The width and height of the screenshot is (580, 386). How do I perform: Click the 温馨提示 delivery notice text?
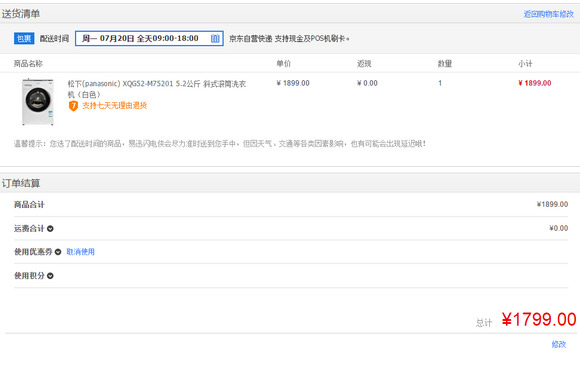click(x=220, y=143)
